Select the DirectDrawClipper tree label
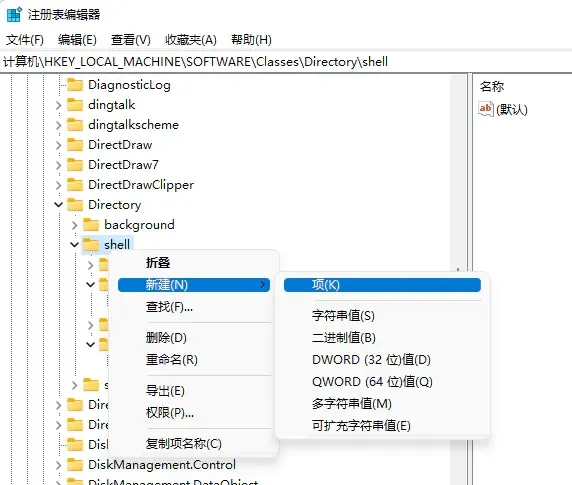This screenshot has height=485, width=572. [x=141, y=185]
